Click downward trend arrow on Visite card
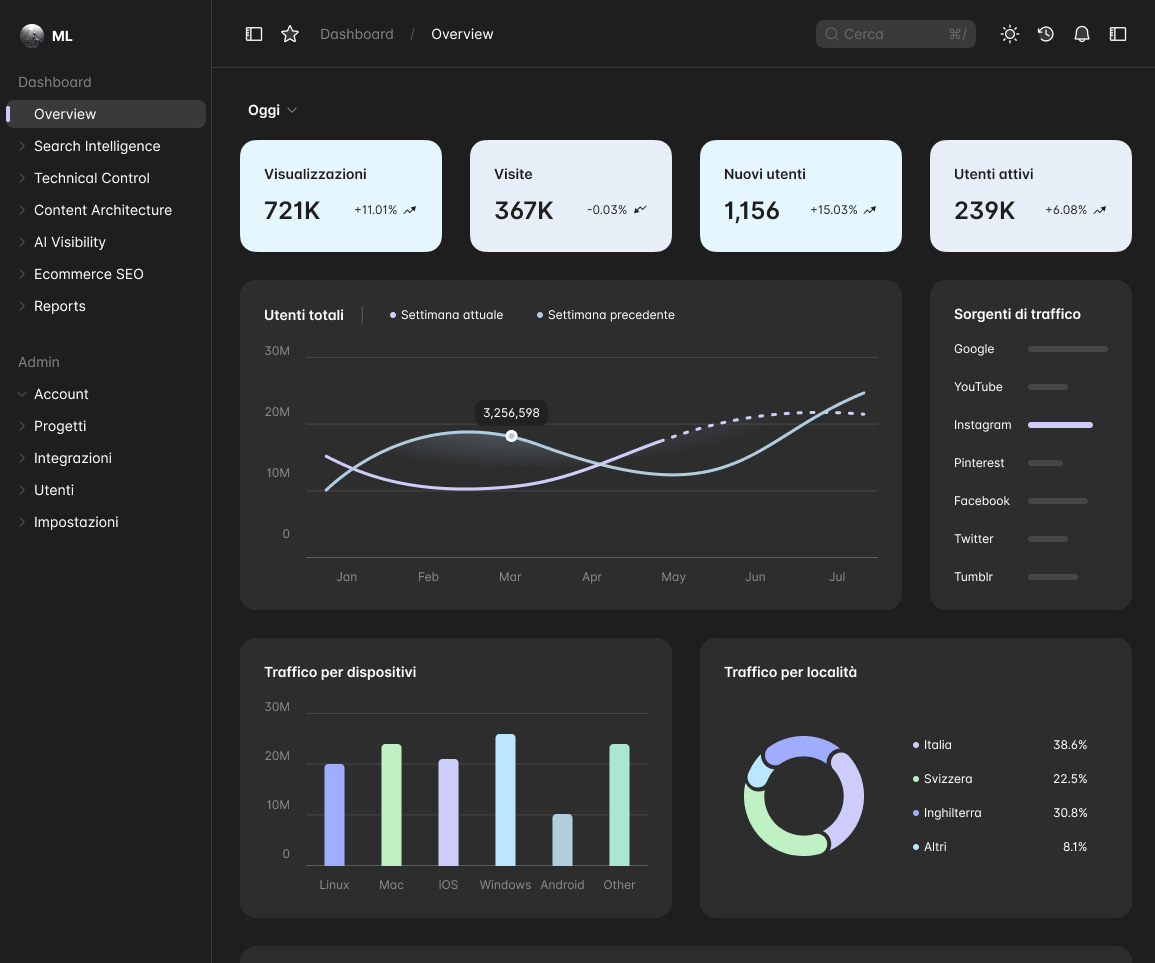This screenshot has width=1155, height=963. click(640, 210)
